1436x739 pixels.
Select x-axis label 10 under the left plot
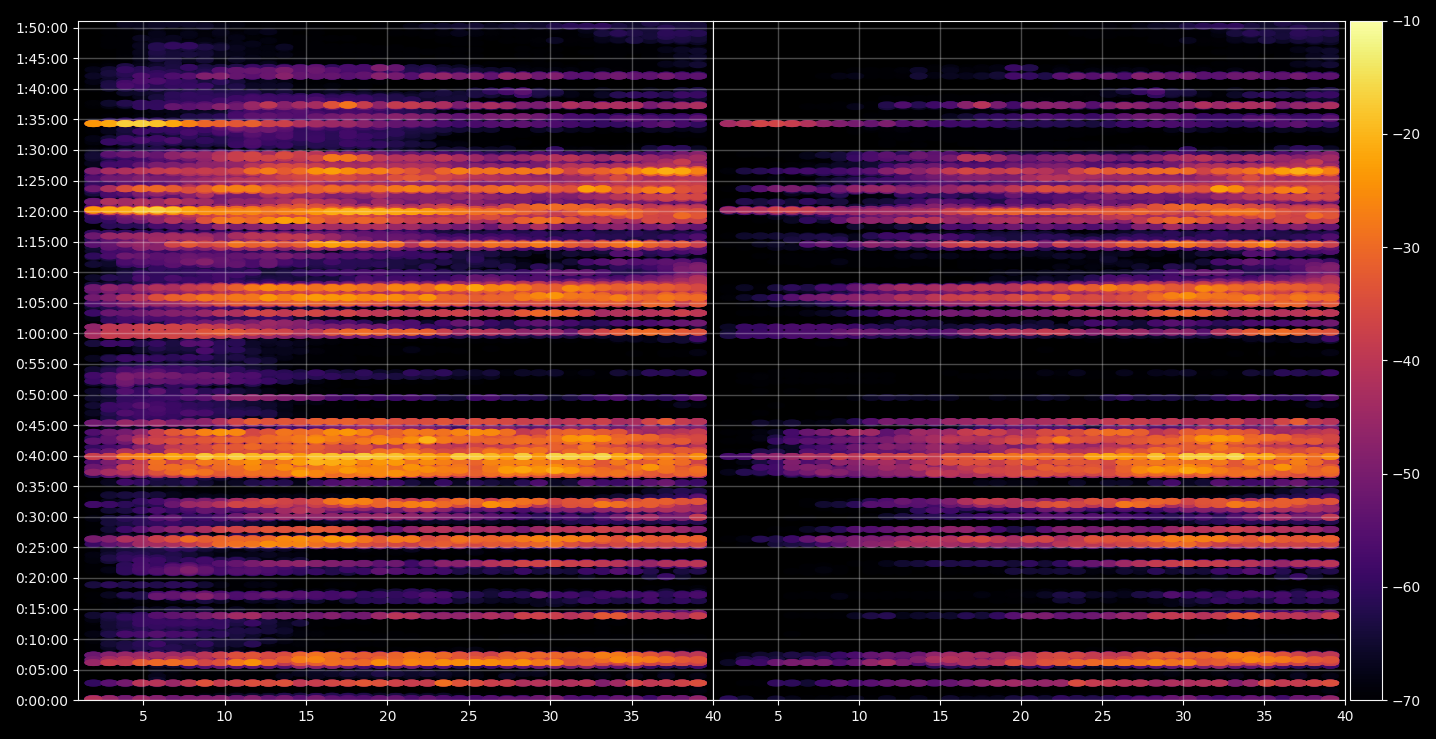pyautogui.click(x=224, y=717)
